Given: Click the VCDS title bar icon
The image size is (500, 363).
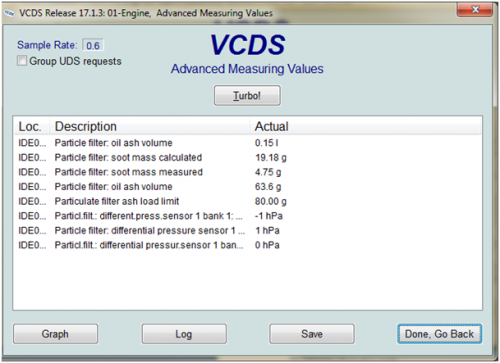Looking at the screenshot, I should click(x=9, y=13).
